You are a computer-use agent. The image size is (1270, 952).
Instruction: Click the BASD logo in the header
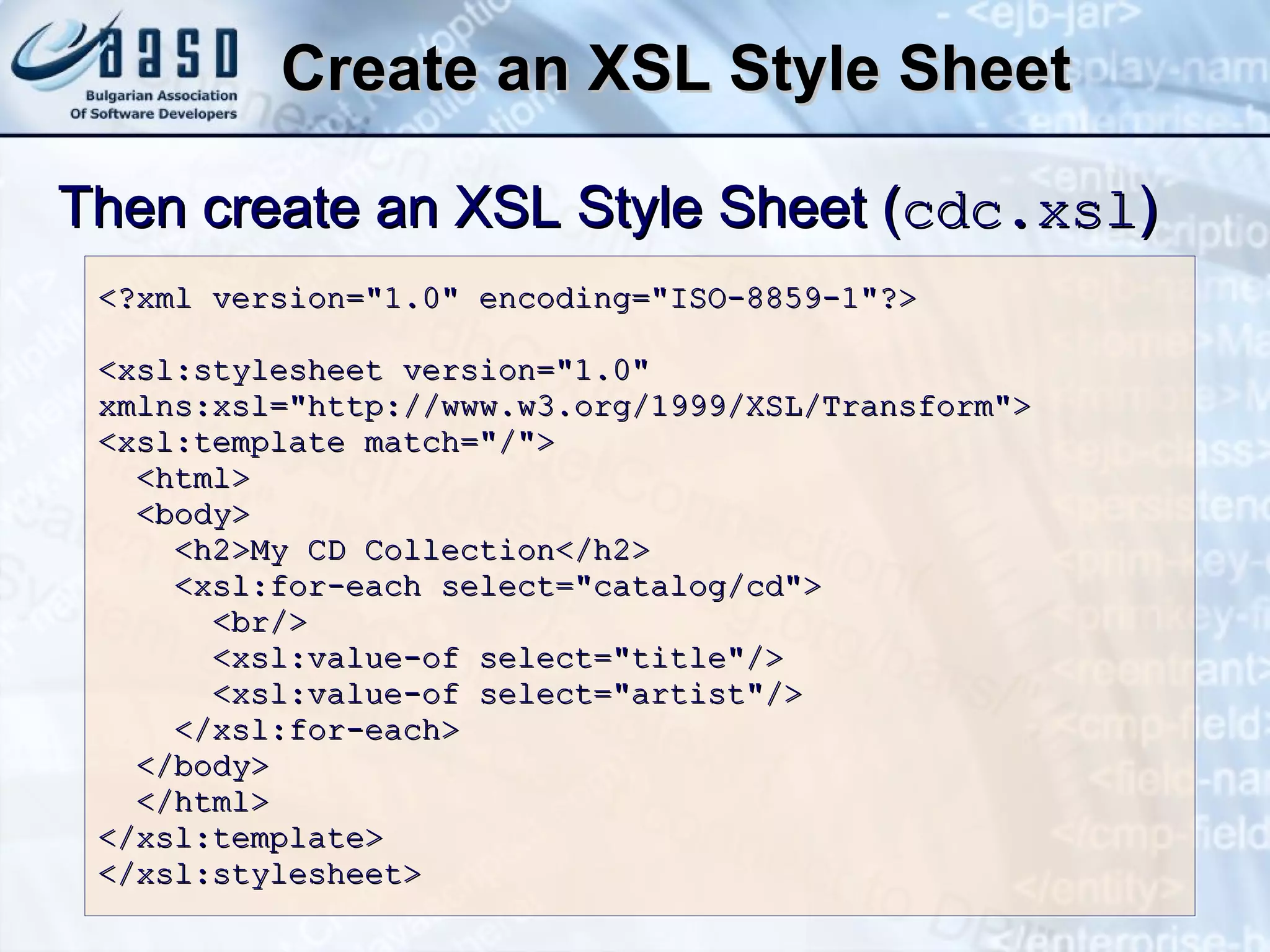[x=125, y=66]
